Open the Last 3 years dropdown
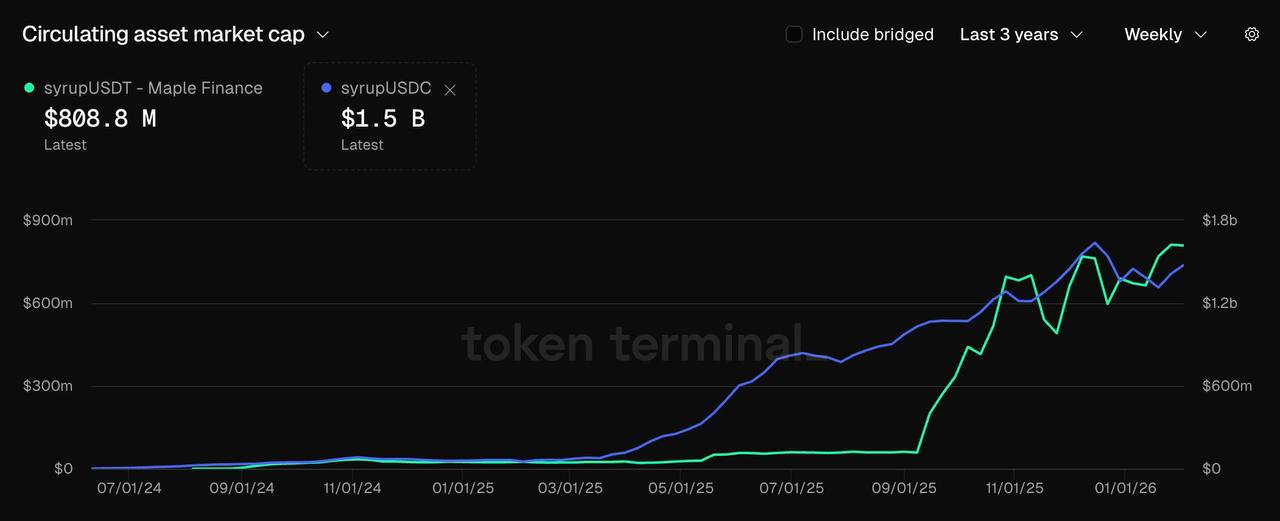 point(1020,34)
